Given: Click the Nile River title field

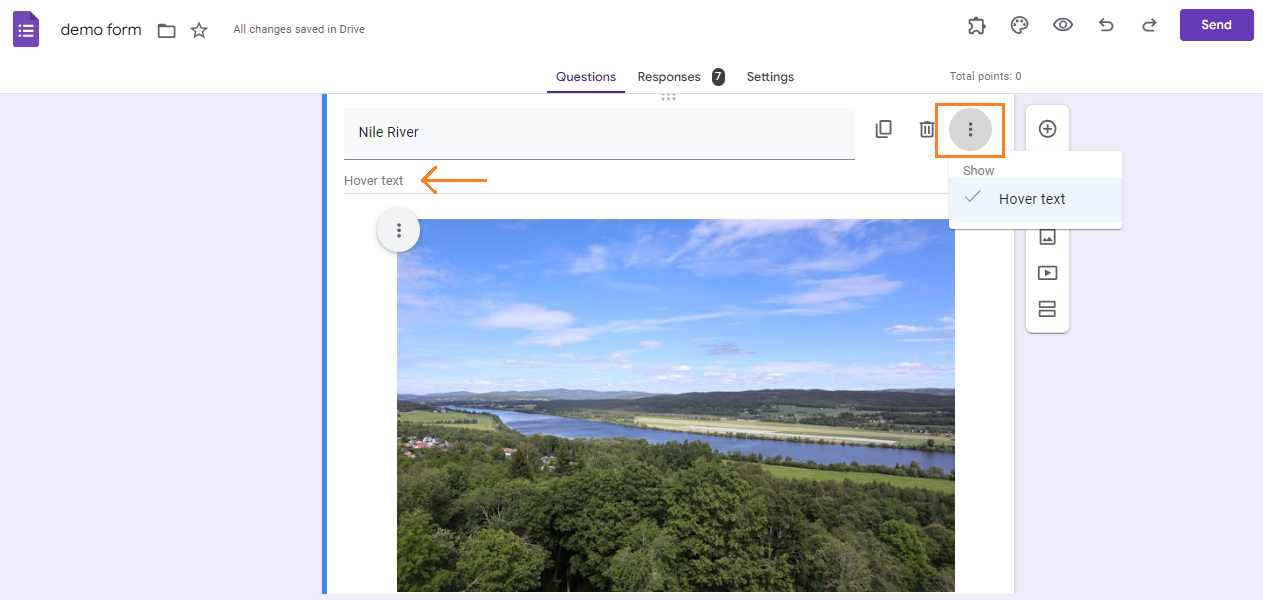Looking at the screenshot, I should tap(598, 132).
